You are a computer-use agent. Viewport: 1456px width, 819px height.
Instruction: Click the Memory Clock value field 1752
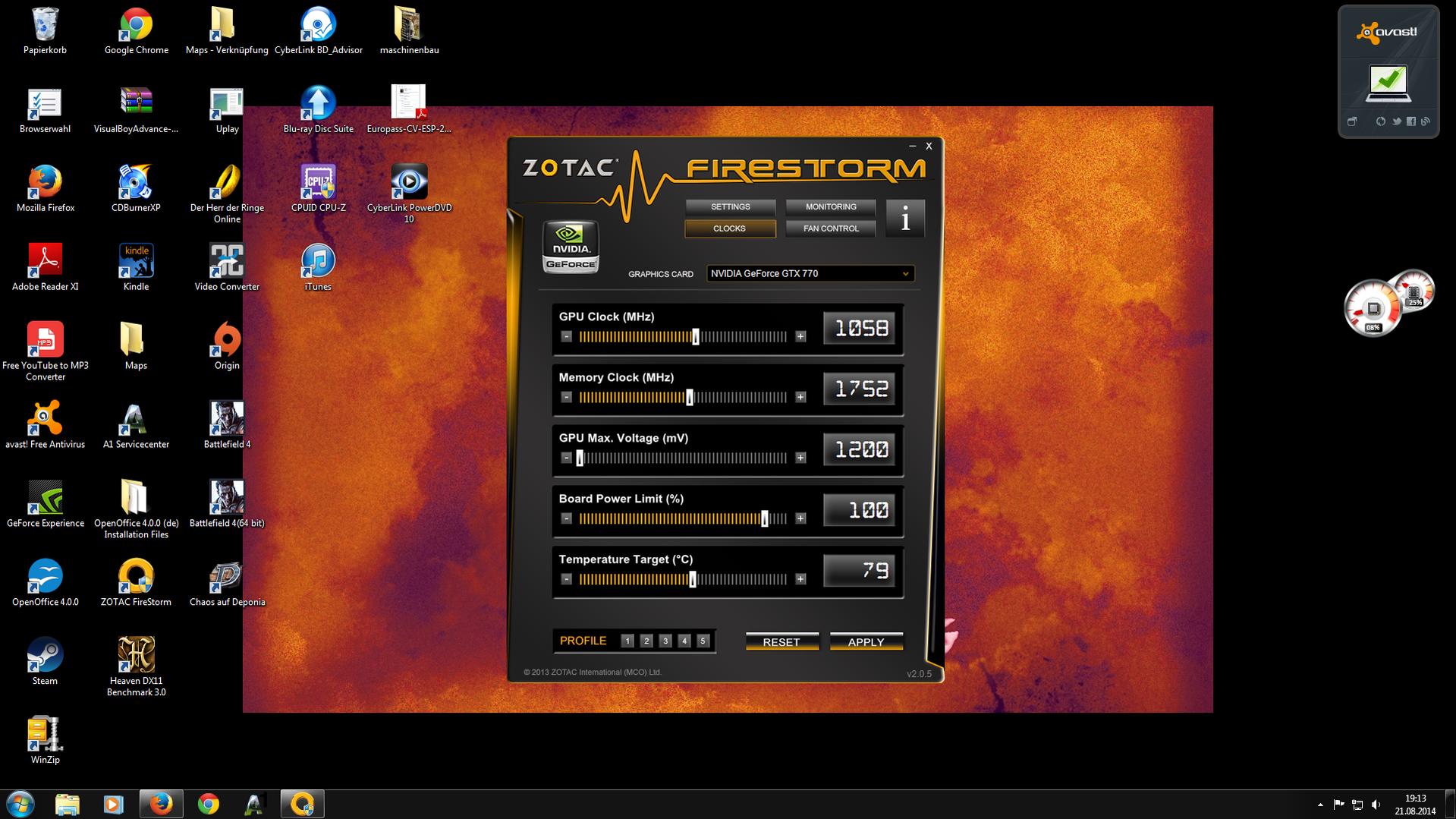pos(860,389)
